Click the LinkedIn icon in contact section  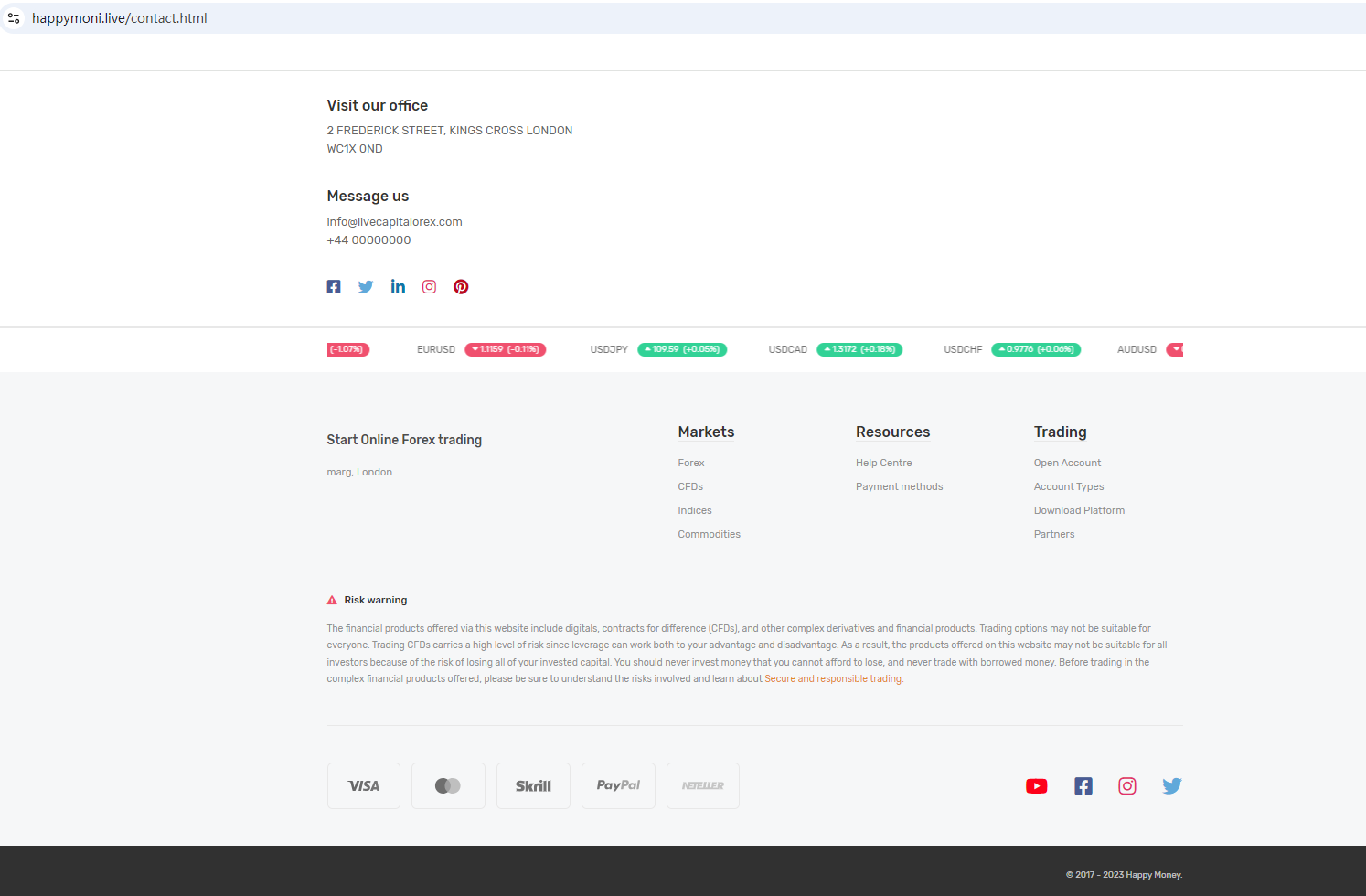pos(398,287)
